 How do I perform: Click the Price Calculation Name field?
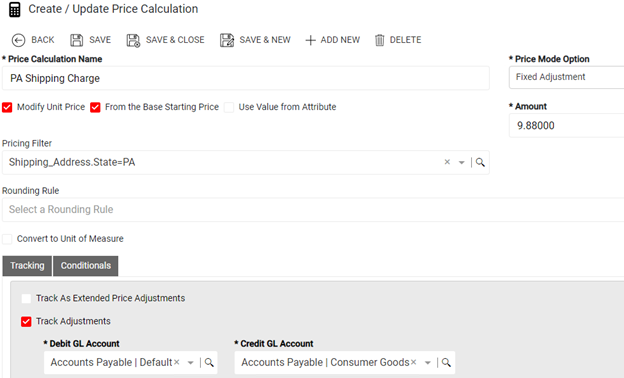(246, 78)
